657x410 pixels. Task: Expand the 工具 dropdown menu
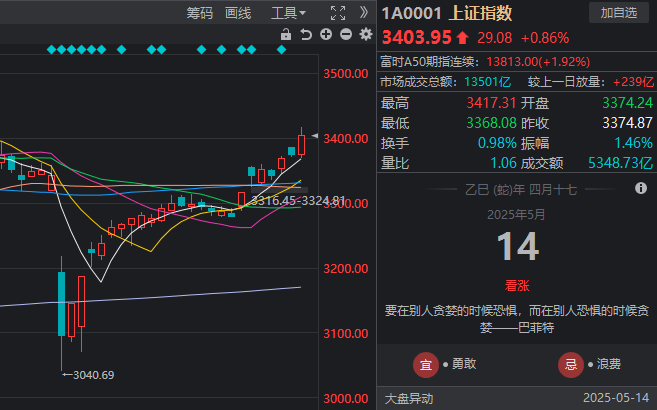click(288, 13)
